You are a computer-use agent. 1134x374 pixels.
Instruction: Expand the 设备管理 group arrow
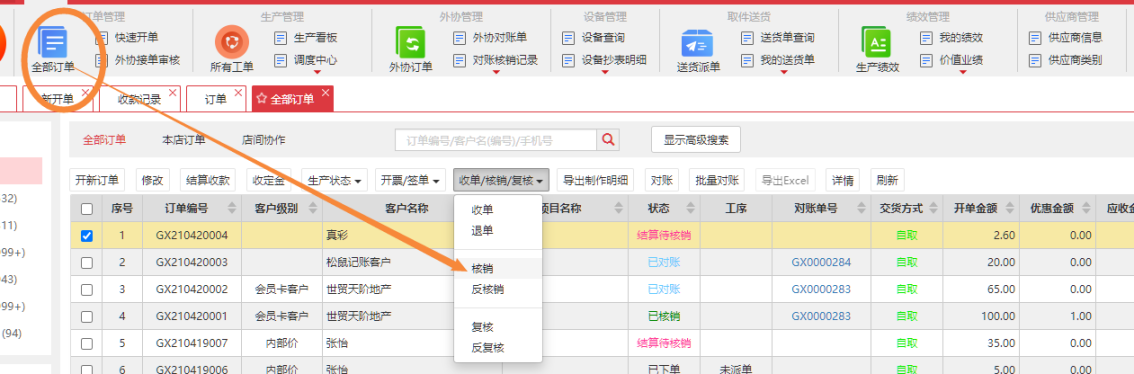pyautogui.click(x=604, y=72)
